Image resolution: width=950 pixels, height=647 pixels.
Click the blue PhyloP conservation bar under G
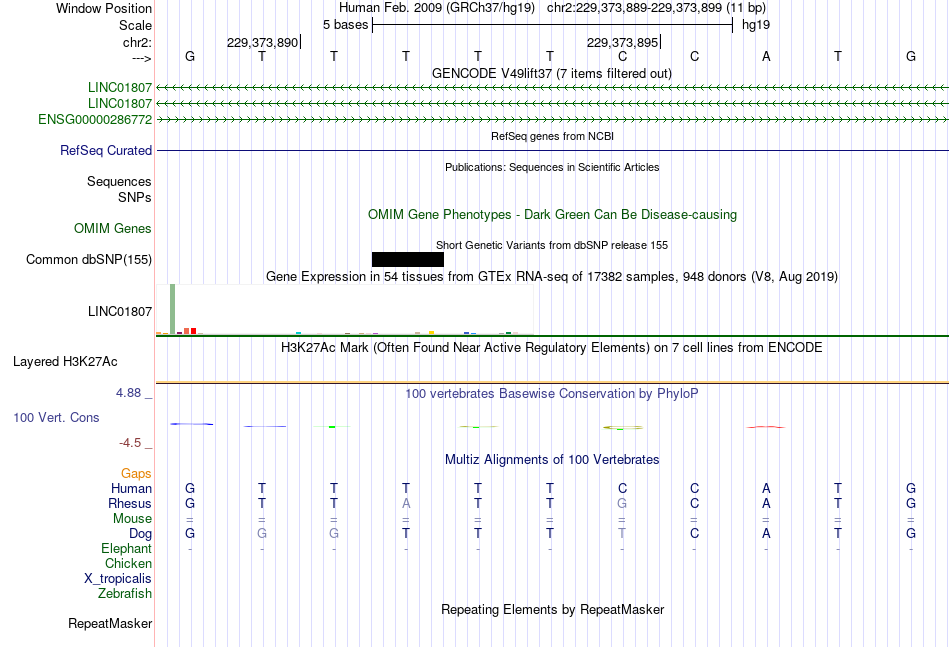191,424
